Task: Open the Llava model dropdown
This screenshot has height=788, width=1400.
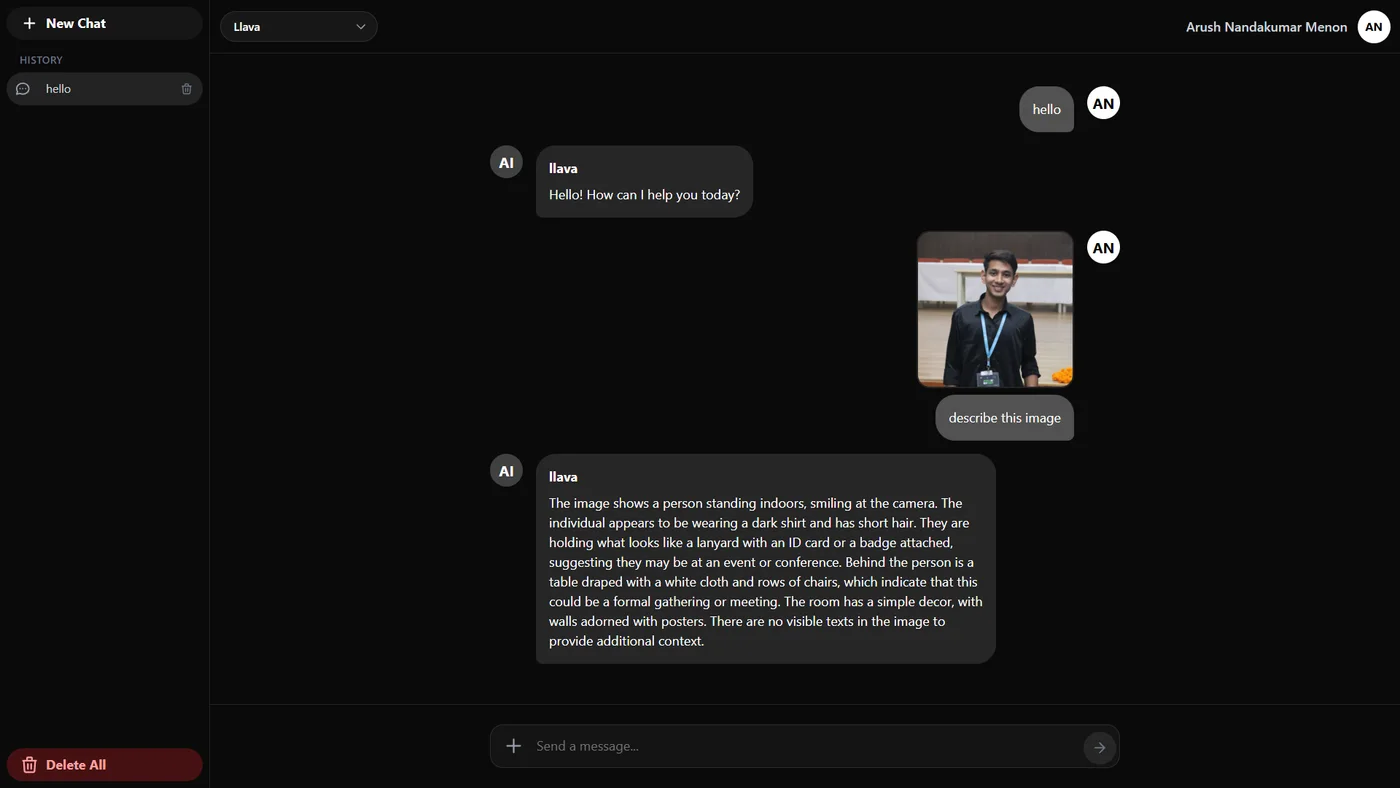Action: pos(298,27)
